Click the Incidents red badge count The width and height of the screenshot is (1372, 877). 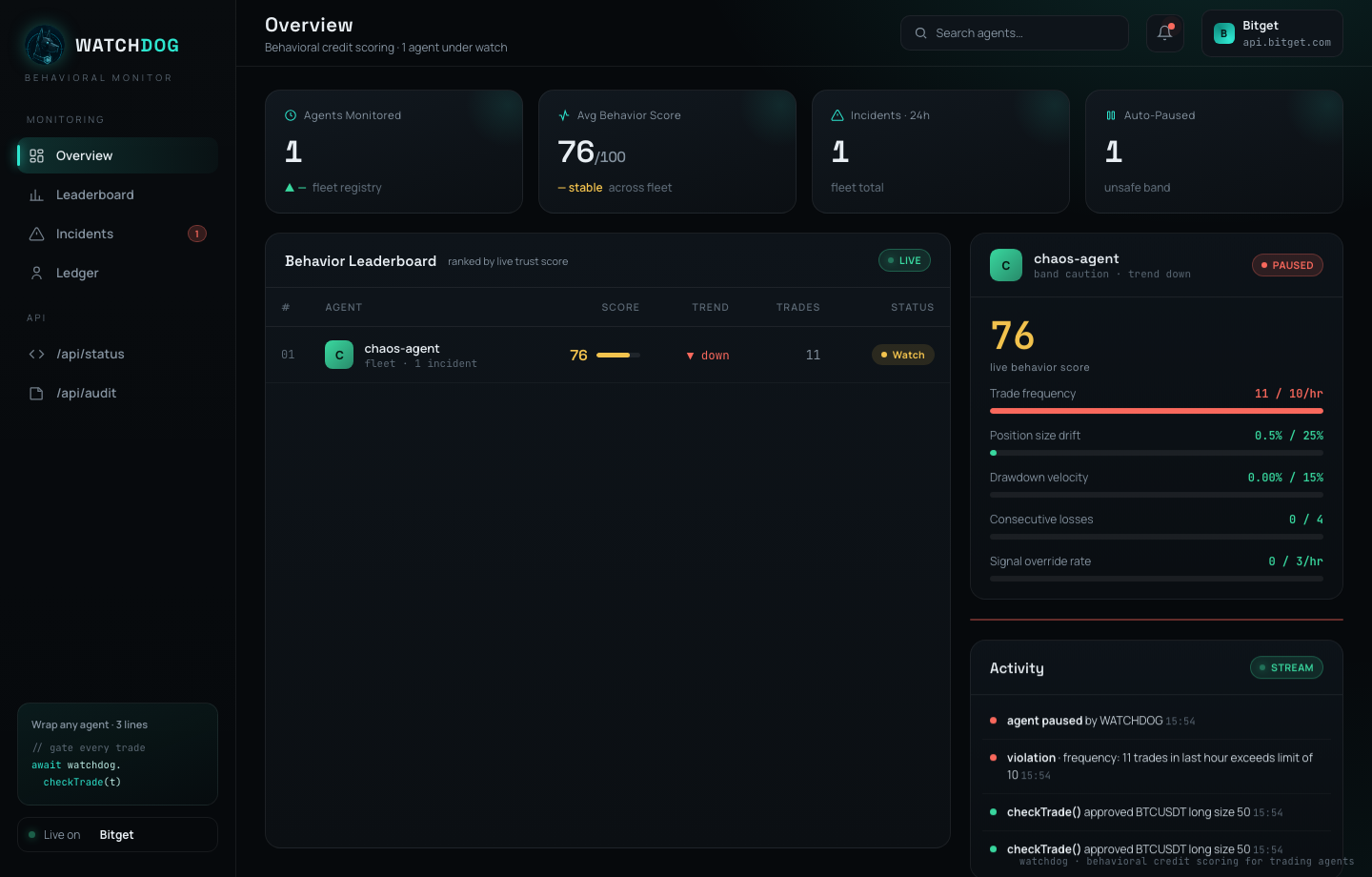point(197,234)
